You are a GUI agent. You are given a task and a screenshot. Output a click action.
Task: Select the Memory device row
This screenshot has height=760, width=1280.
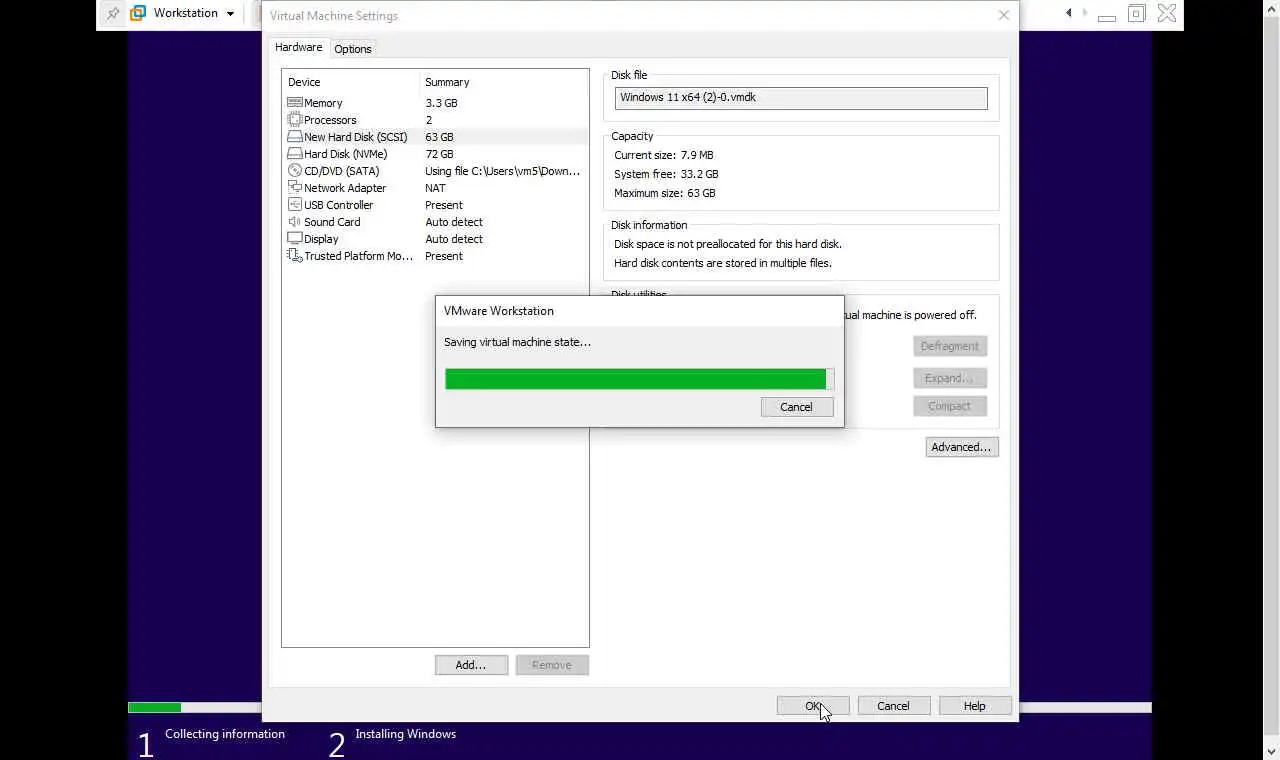point(435,103)
